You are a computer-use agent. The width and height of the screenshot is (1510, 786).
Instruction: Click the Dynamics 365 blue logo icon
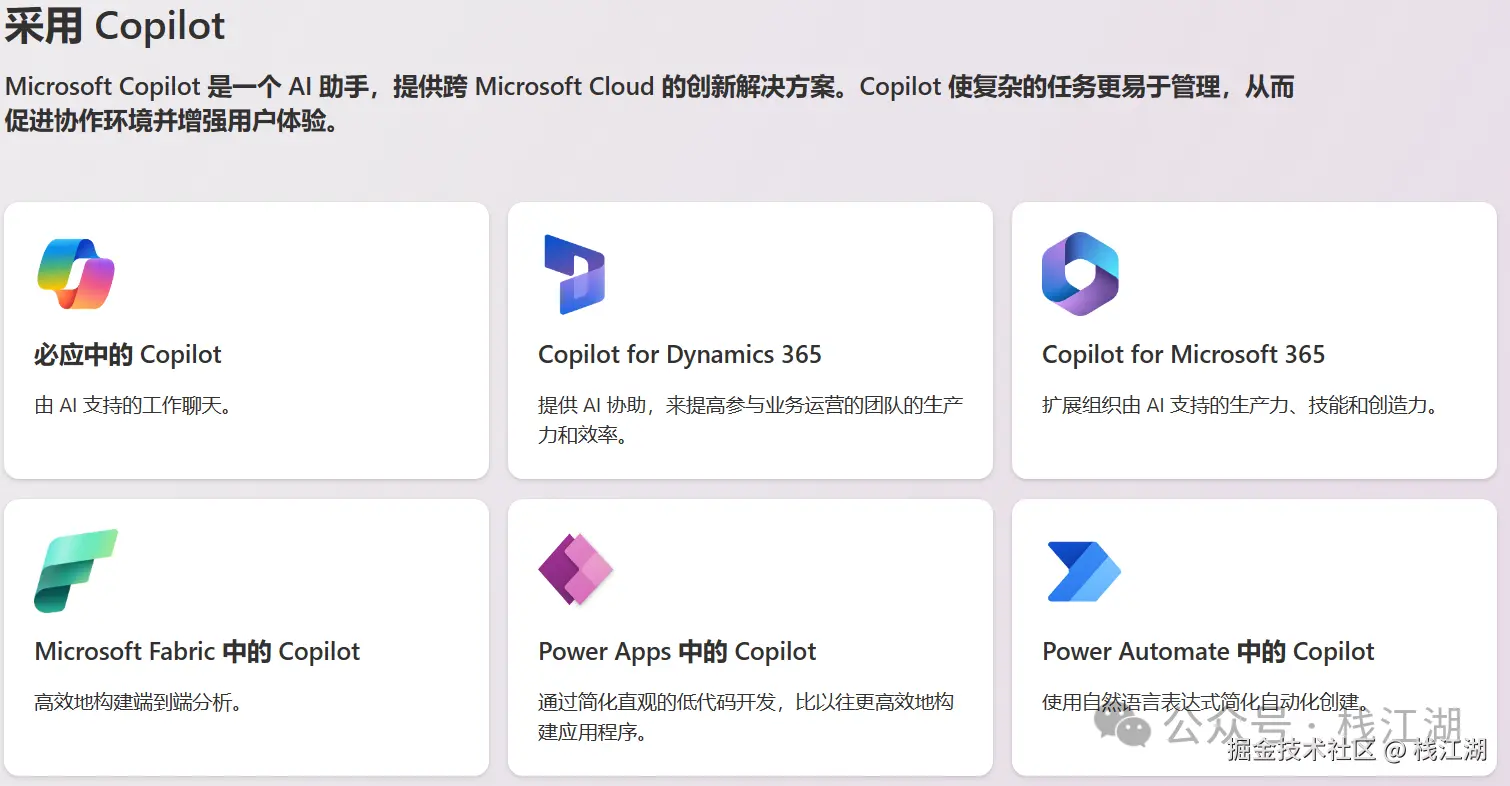[574, 274]
